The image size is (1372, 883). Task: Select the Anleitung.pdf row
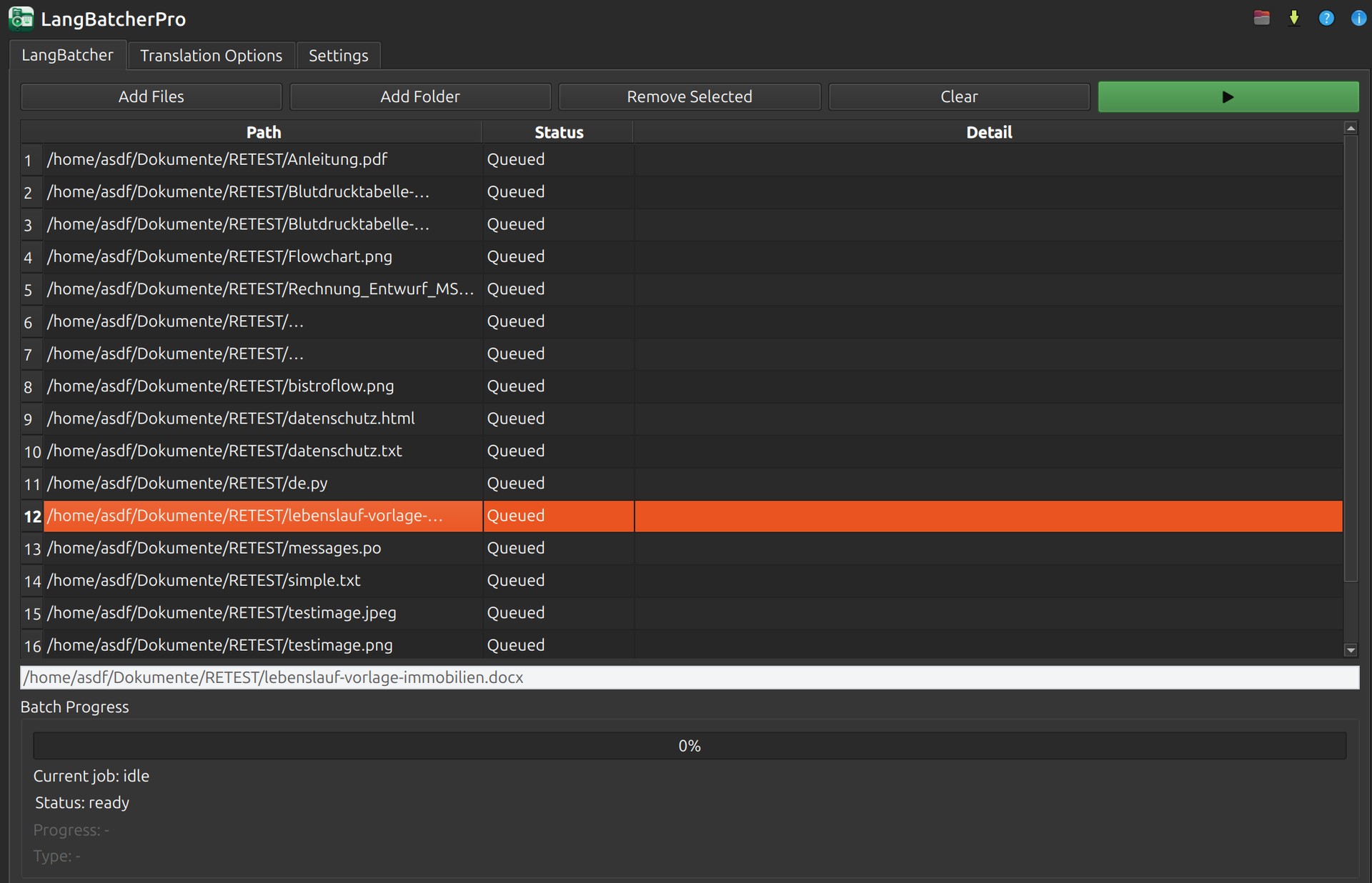pyautogui.click(x=217, y=159)
